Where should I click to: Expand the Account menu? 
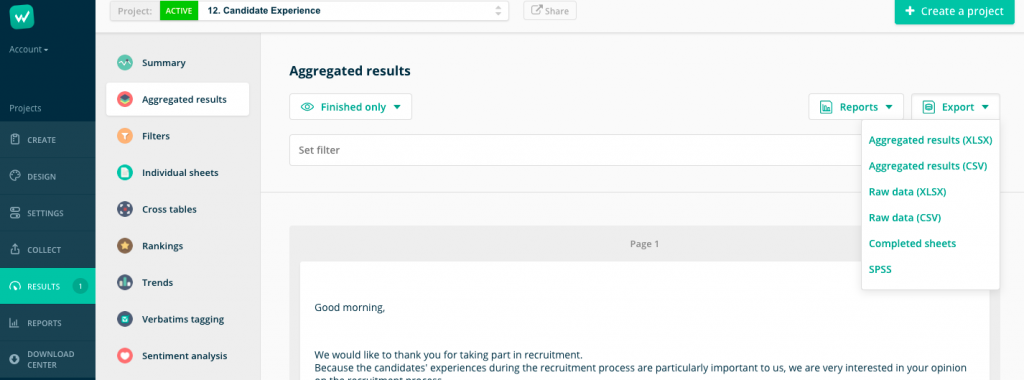coord(29,50)
